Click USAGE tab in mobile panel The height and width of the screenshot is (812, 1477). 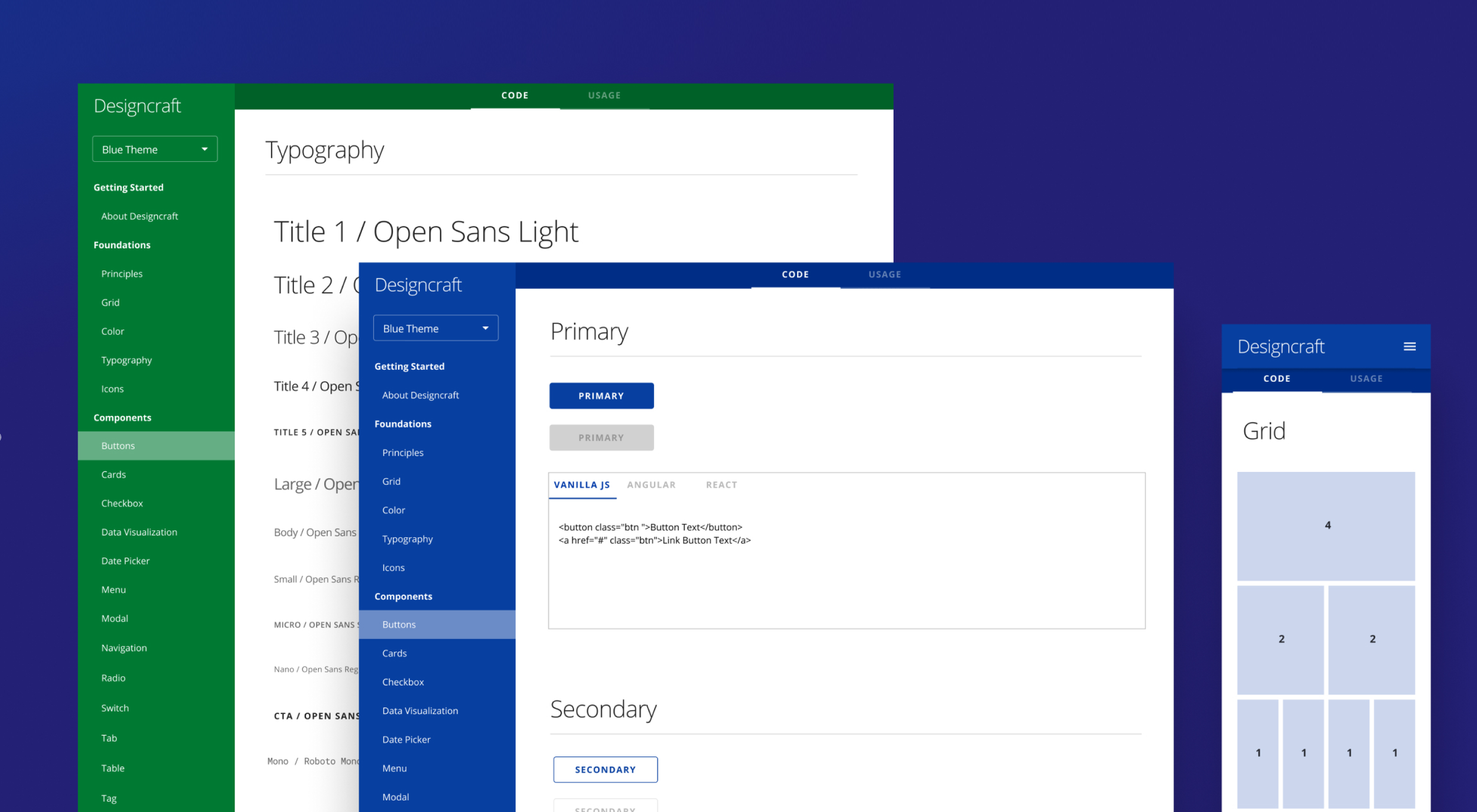click(x=1366, y=379)
